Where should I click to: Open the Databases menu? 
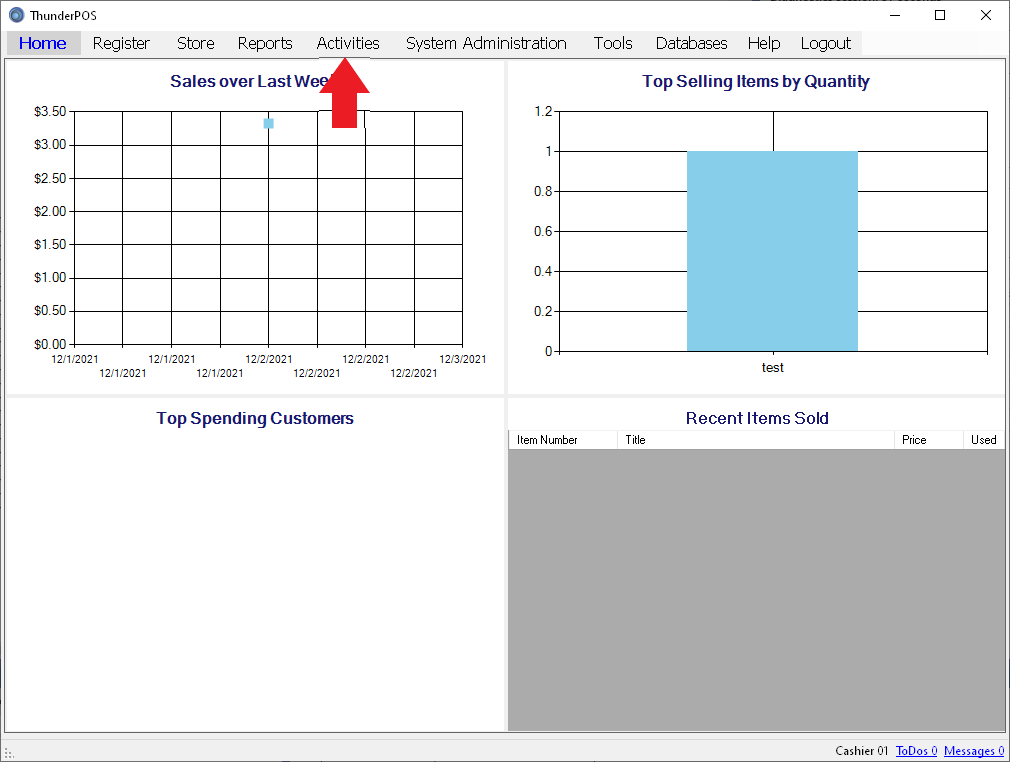click(x=691, y=43)
